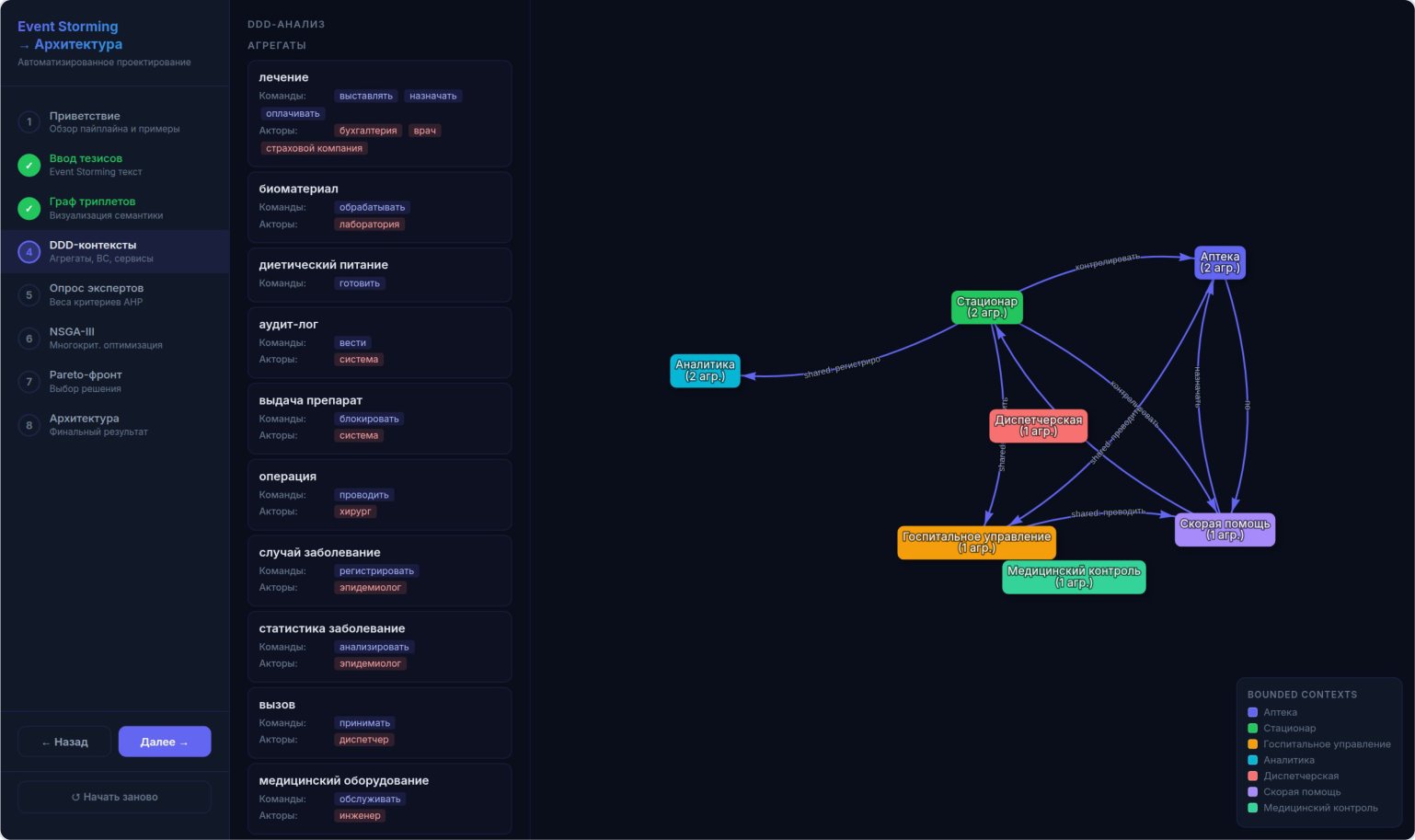Click the аудит-лог aggregate title
Screen dimensions: 1415x840
pos(288,324)
